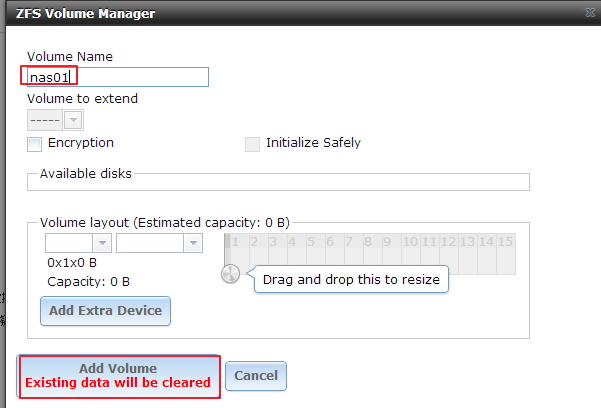Click the Drag and drop resize tooltip
The image size is (601, 408).
tap(351, 279)
